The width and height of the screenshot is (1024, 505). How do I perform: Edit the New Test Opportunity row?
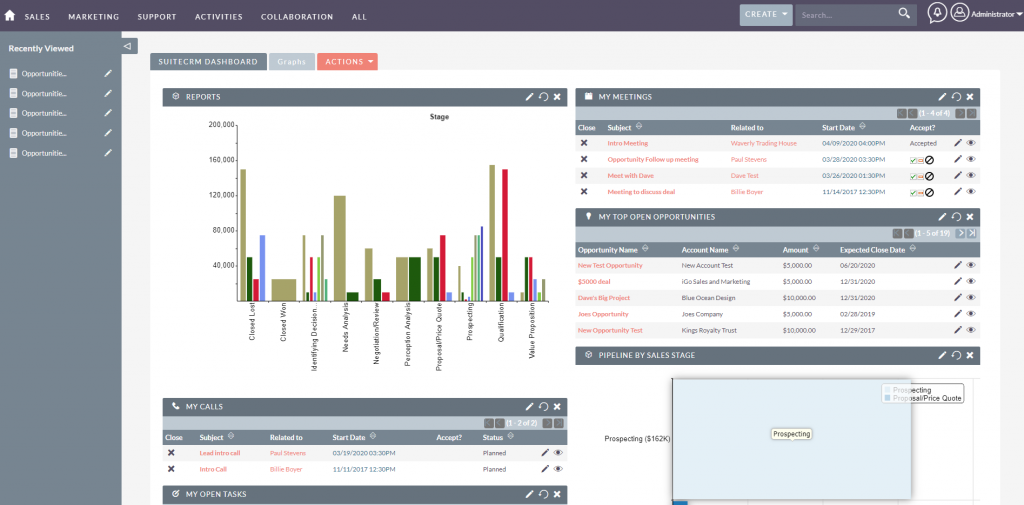(958, 265)
